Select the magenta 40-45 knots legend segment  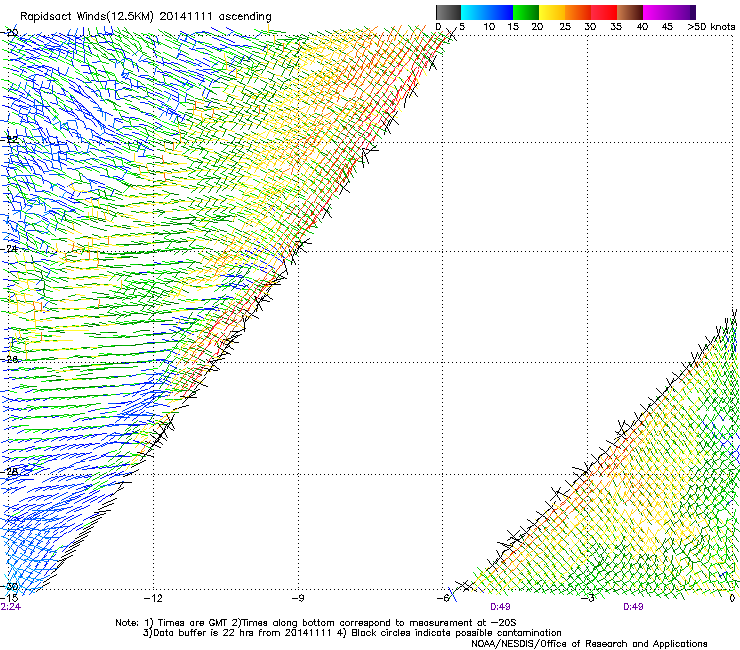pyautogui.click(x=656, y=12)
